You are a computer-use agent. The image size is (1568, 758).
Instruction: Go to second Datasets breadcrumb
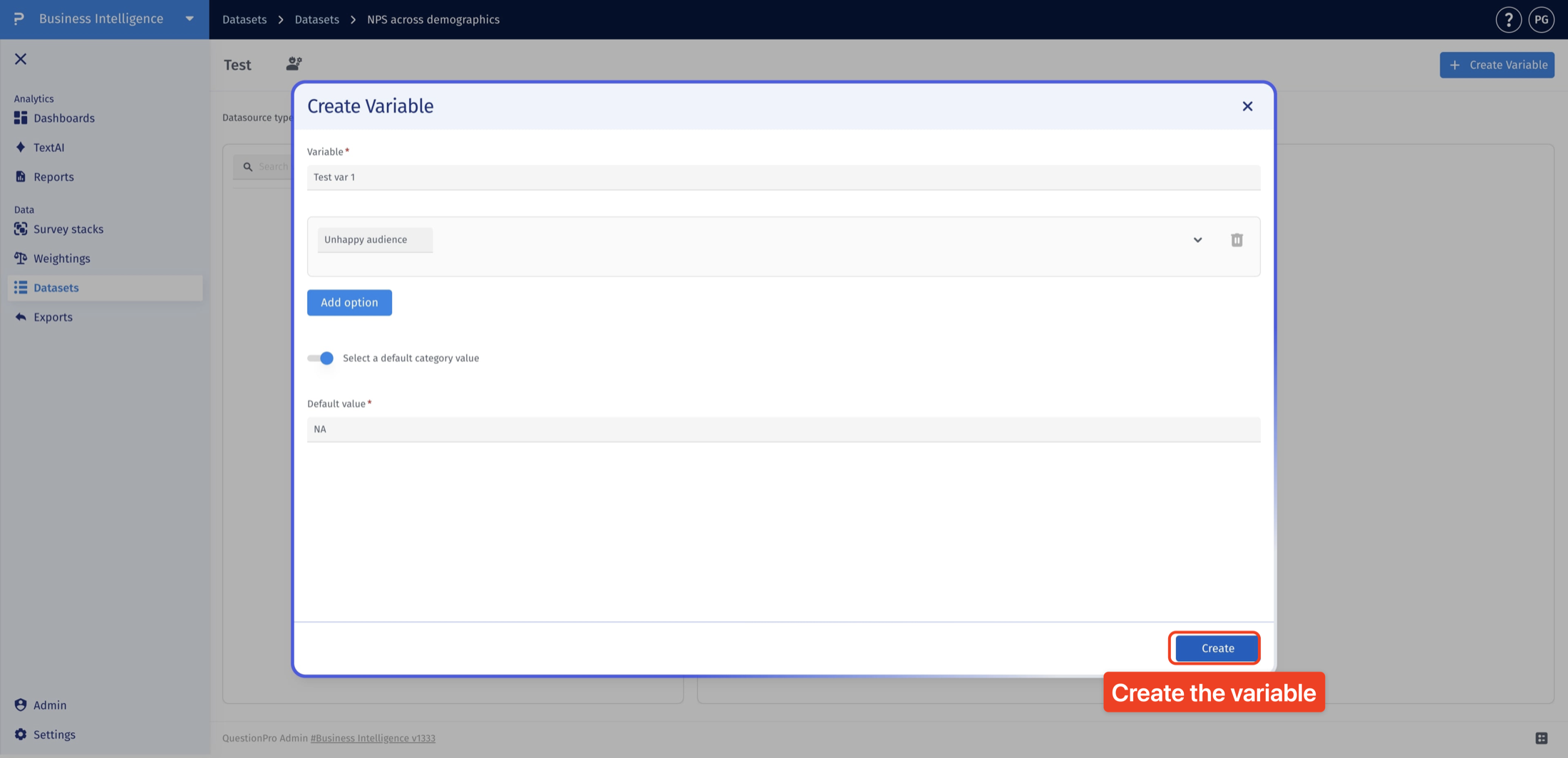coord(317,19)
